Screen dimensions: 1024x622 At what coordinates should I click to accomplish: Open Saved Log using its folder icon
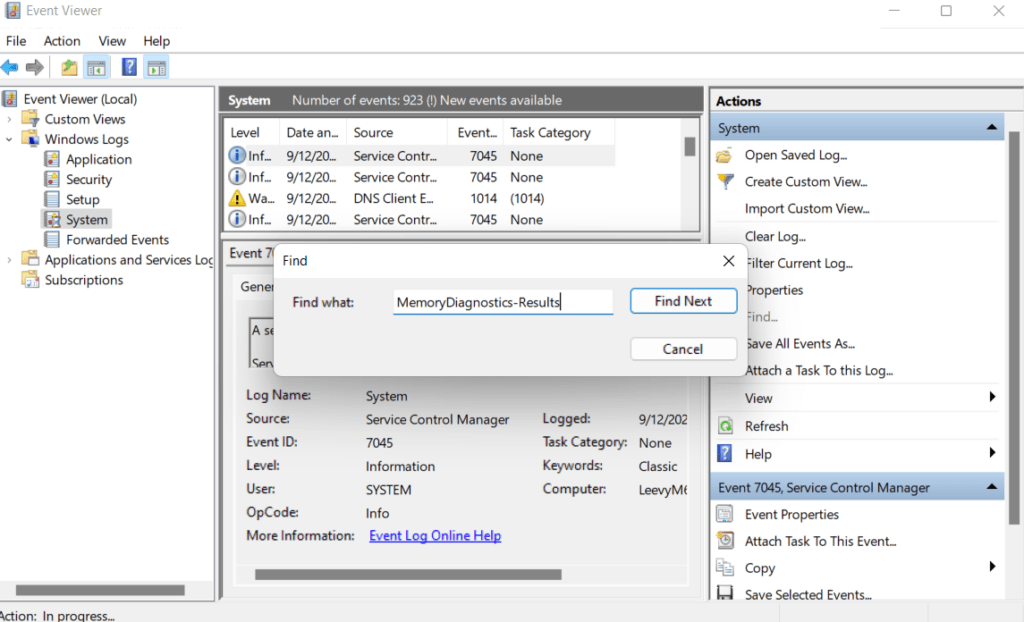(725, 155)
